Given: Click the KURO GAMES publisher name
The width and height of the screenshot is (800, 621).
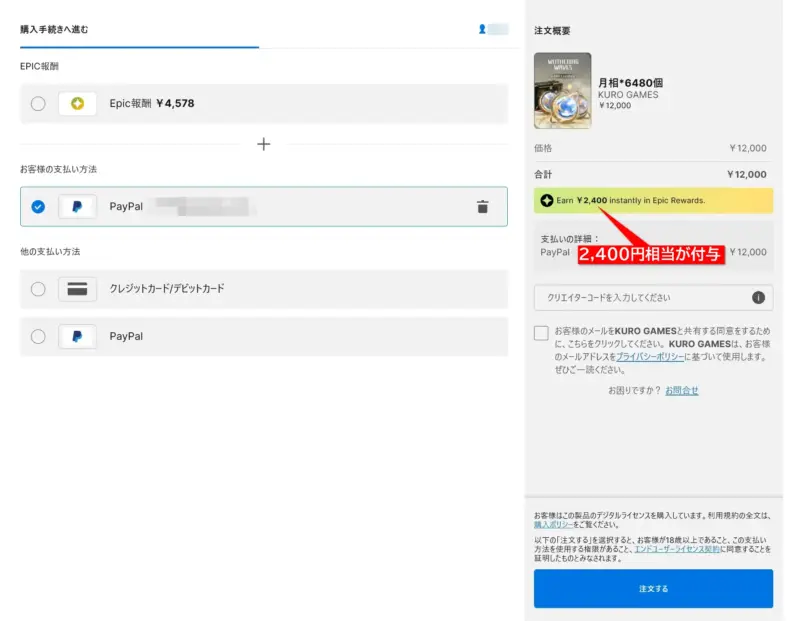Looking at the screenshot, I should [x=628, y=95].
